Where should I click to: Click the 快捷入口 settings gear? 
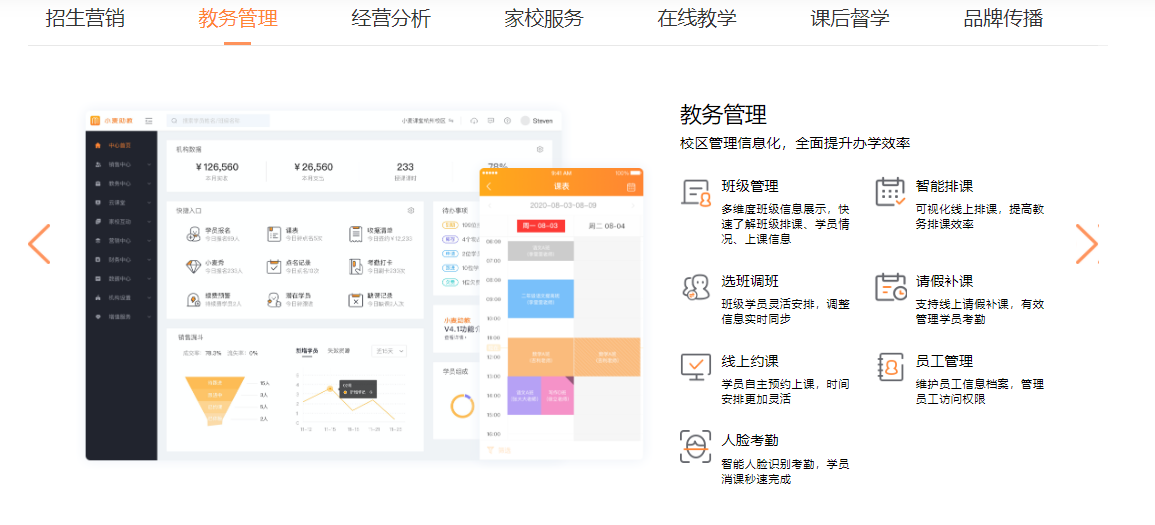click(x=411, y=211)
